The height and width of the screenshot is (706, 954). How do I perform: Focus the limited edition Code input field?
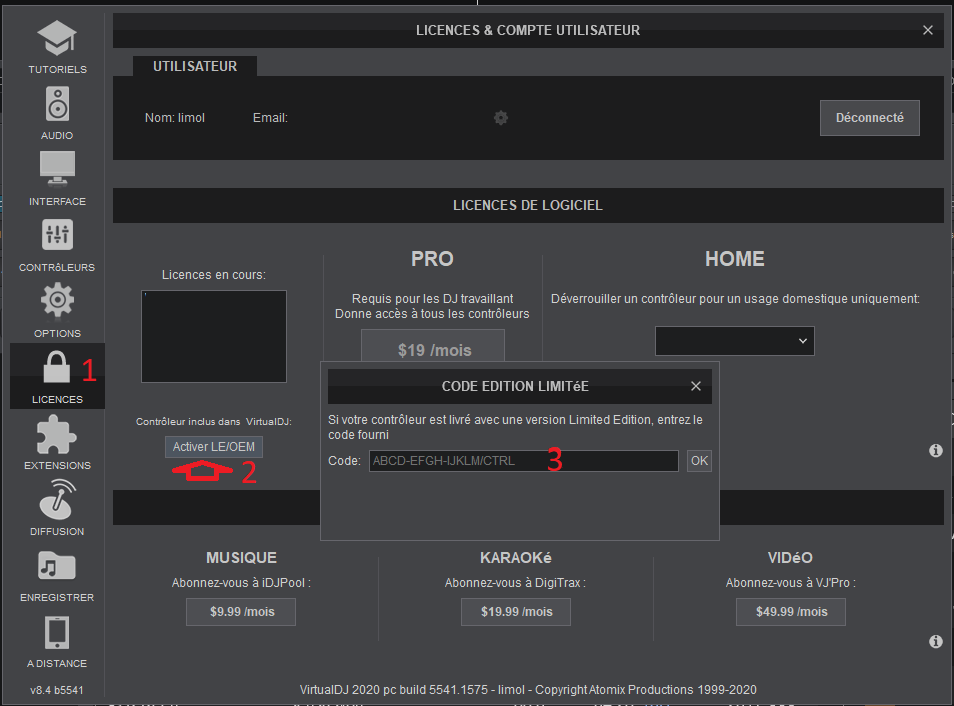click(x=523, y=461)
